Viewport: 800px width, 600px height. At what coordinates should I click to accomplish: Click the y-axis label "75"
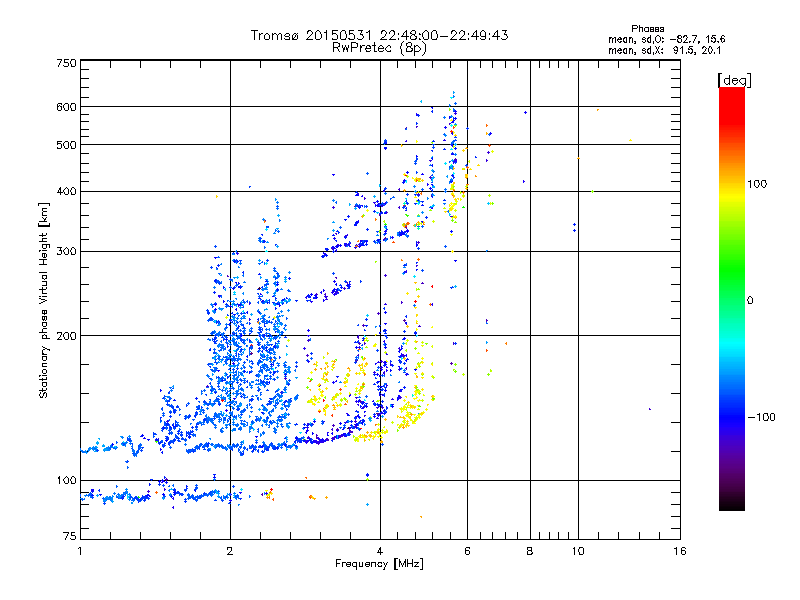(70, 536)
